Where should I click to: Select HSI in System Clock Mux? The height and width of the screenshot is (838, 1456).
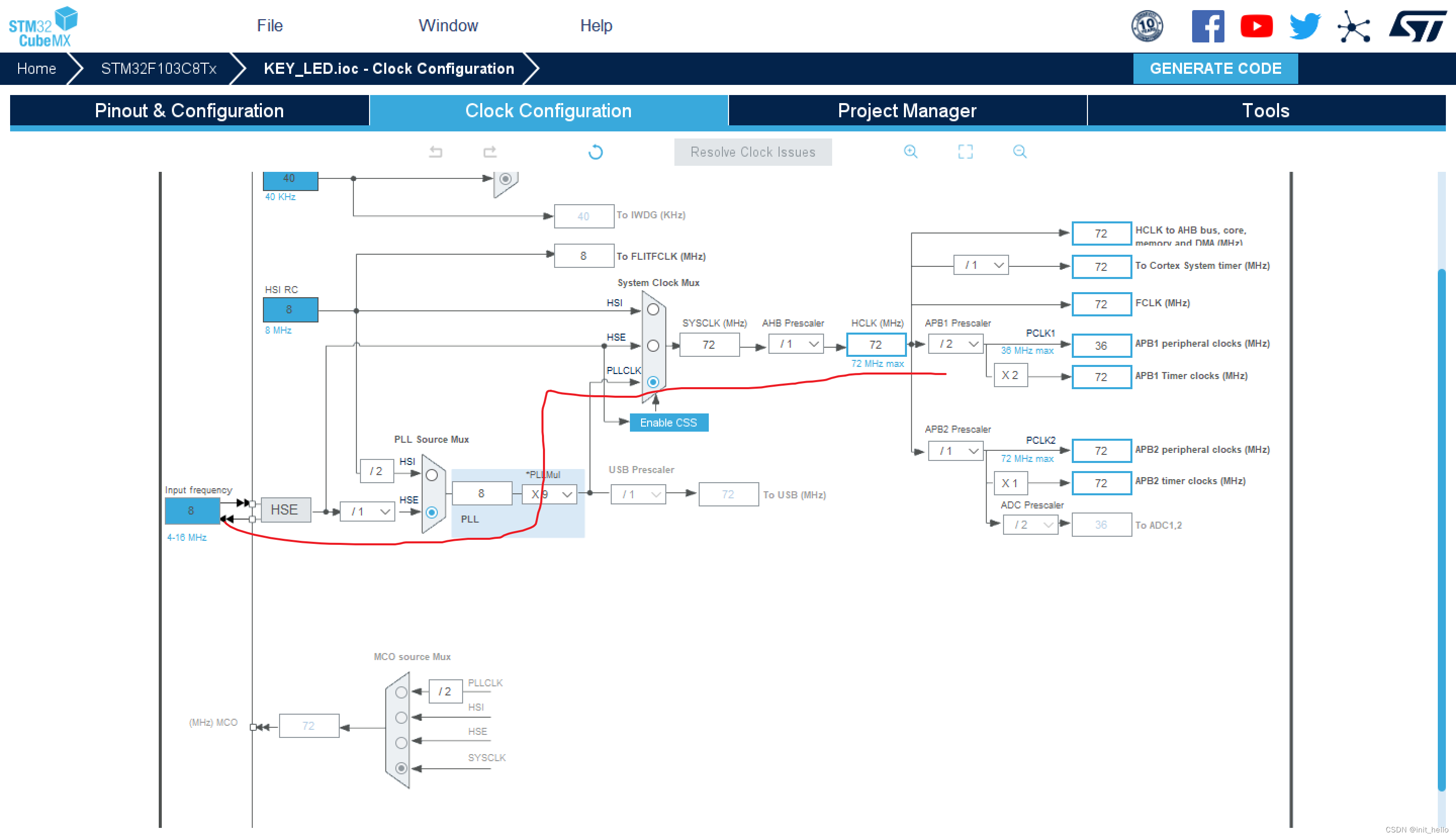click(653, 310)
